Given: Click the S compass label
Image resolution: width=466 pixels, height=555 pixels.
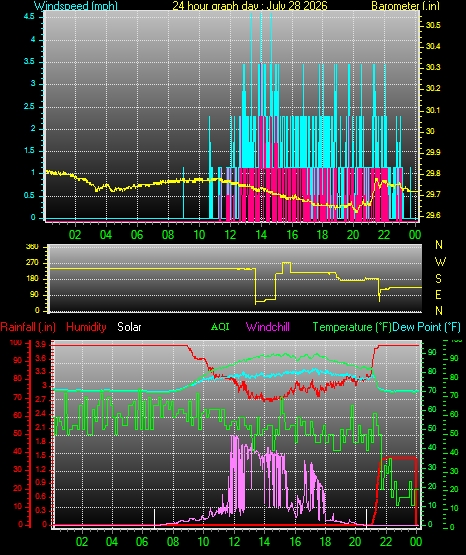Looking at the screenshot, I should (x=438, y=279).
